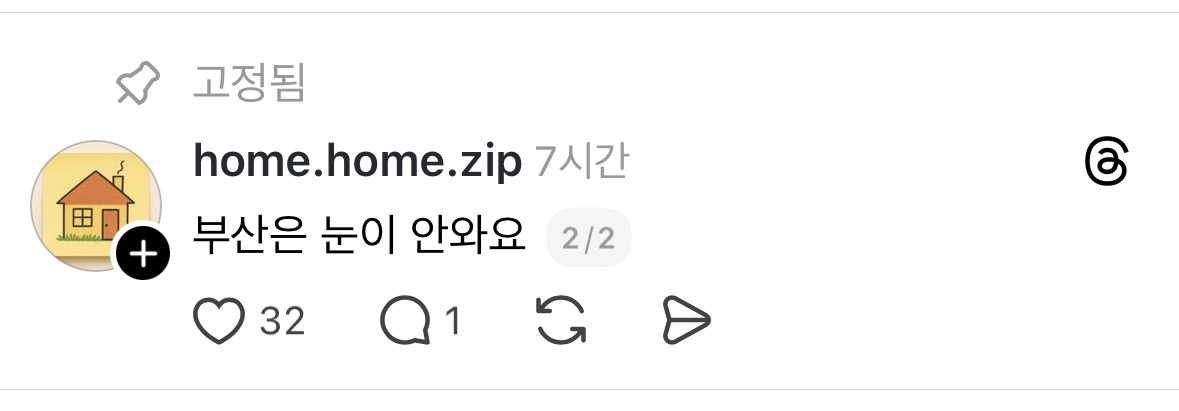The width and height of the screenshot is (1179, 411).
Task: Open the post text 부산은 눈이 안와요
Action: [x=359, y=235]
